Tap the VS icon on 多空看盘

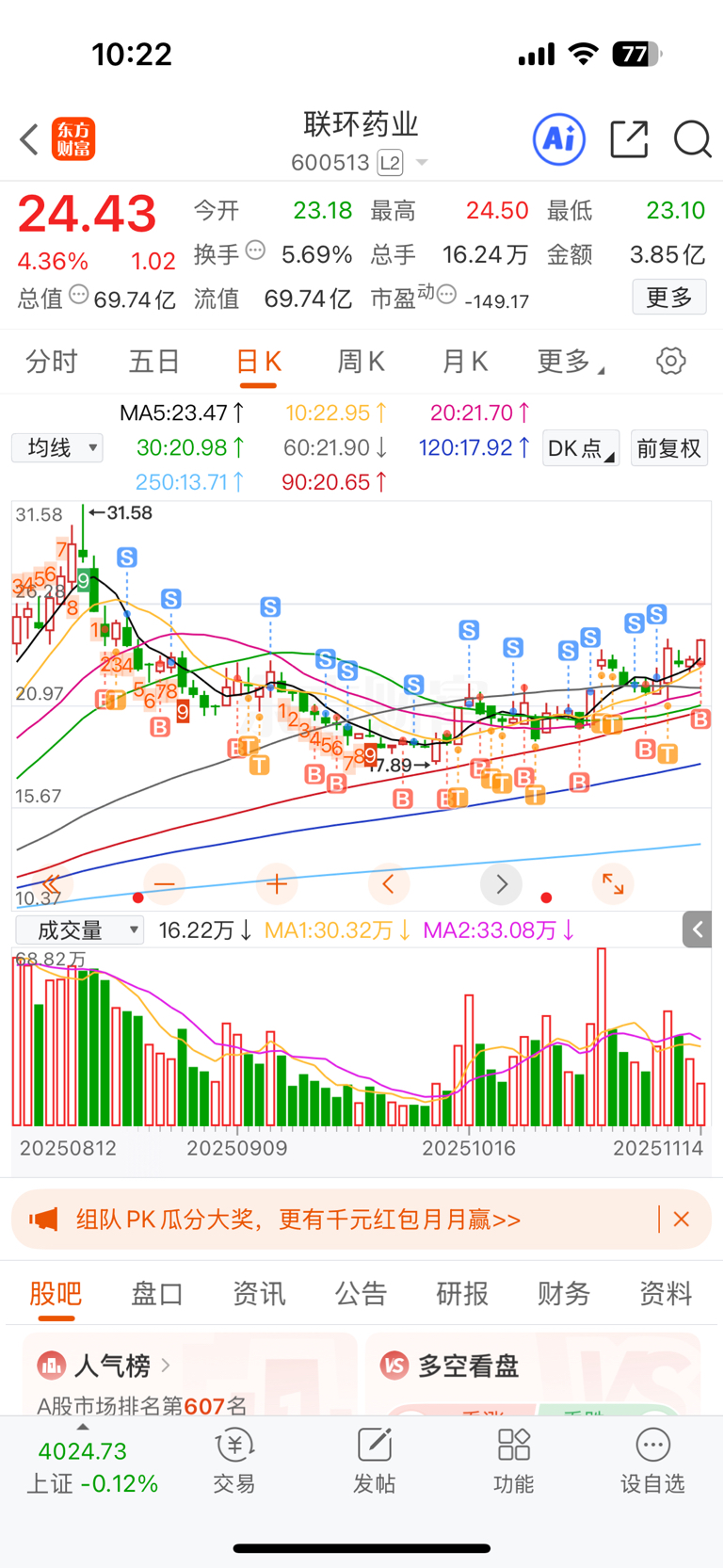[x=394, y=1365]
